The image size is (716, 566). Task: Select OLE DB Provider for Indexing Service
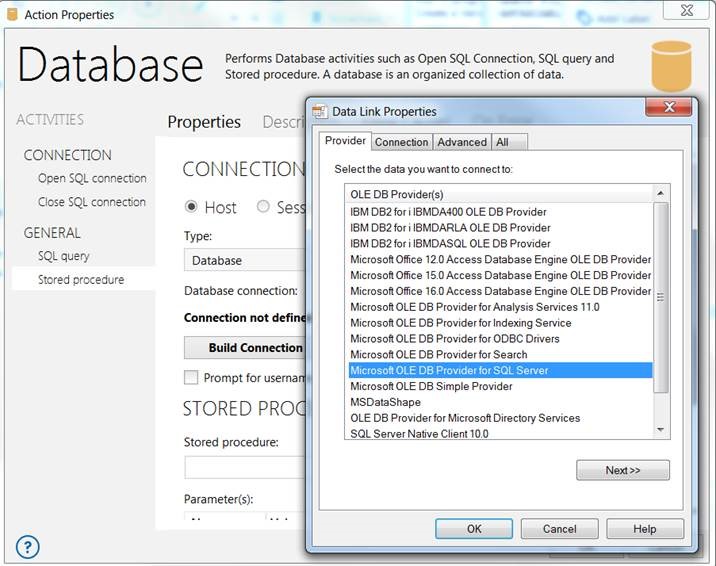coord(500,323)
